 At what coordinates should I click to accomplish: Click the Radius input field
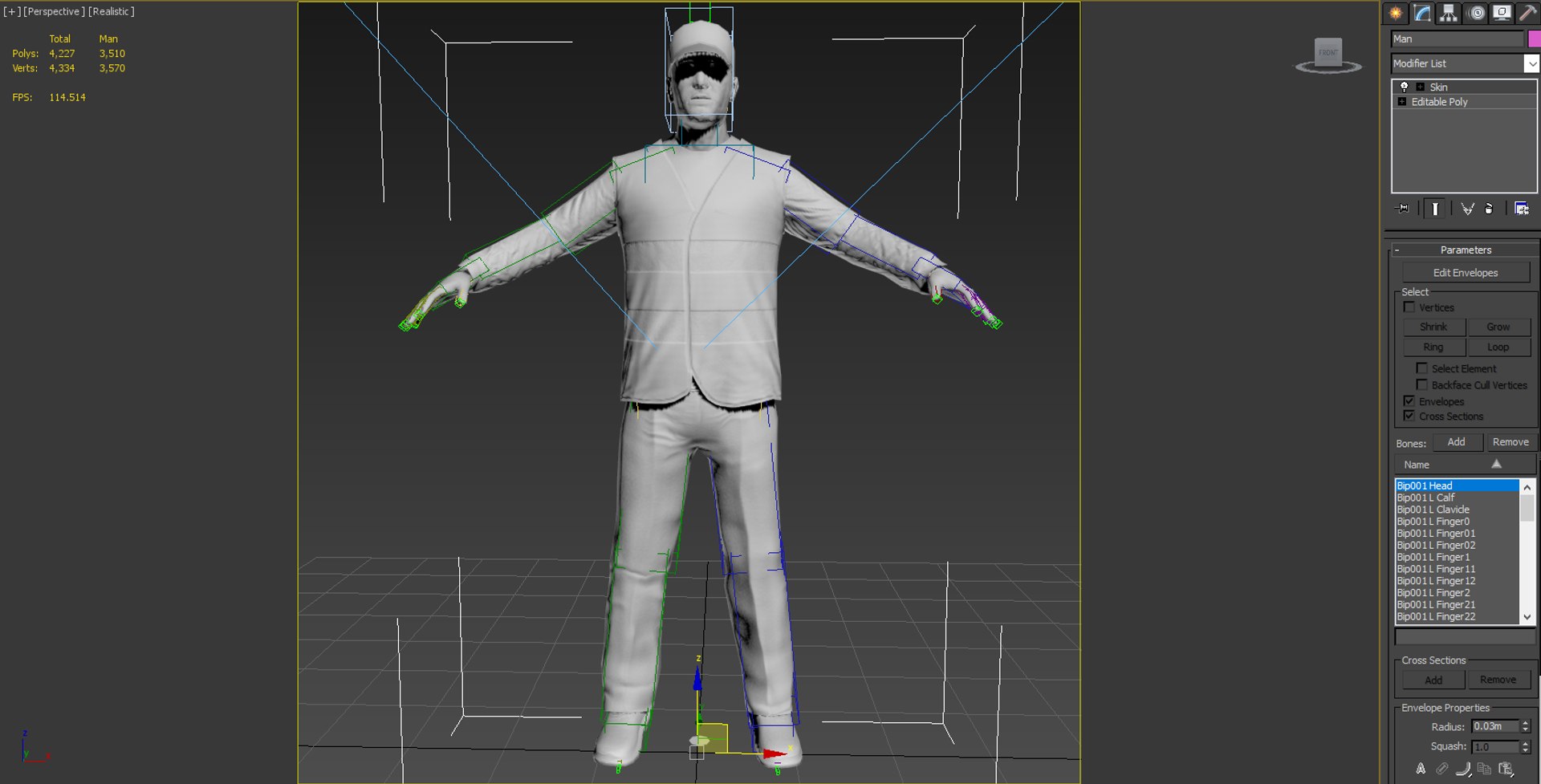(x=1495, y=726)
